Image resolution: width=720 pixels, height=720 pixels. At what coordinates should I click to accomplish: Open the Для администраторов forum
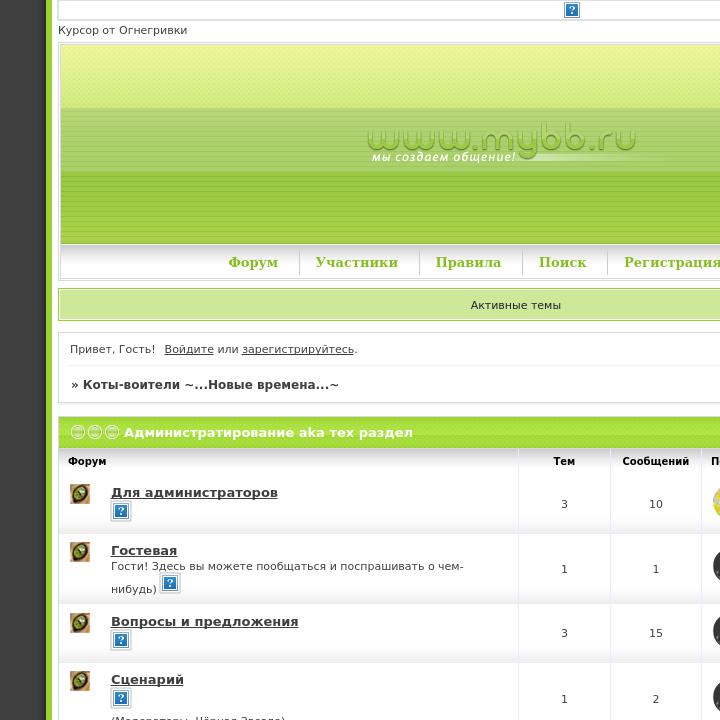click(194, 493)
